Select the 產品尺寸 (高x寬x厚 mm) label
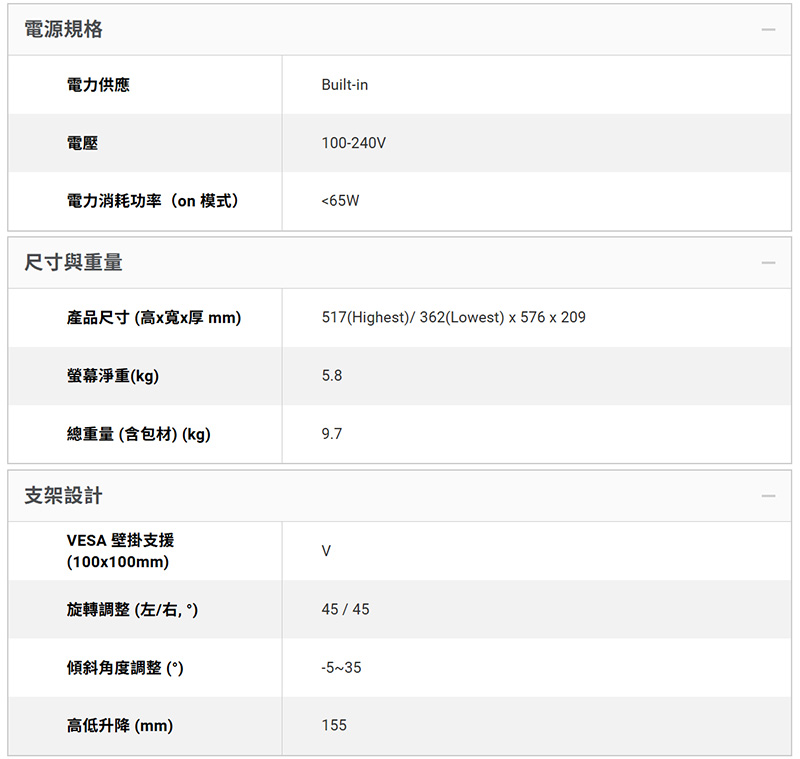800x759 pixels. click(154, 318)
